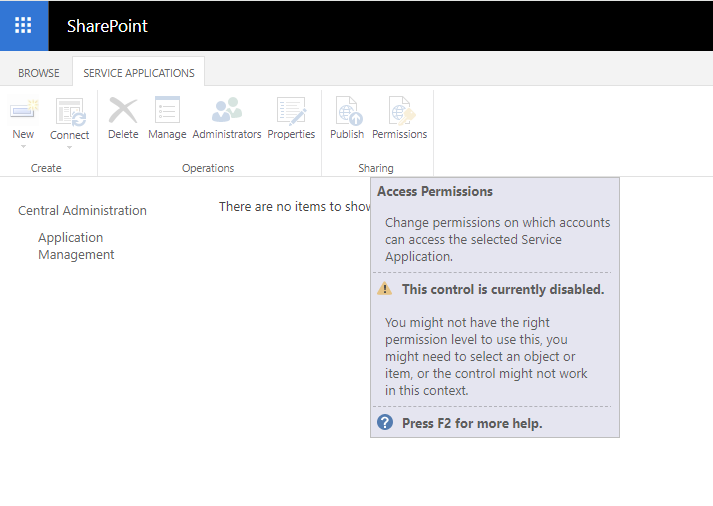
Task: Click the Connect icon in the ribbon
Action: tap(70, 111)
